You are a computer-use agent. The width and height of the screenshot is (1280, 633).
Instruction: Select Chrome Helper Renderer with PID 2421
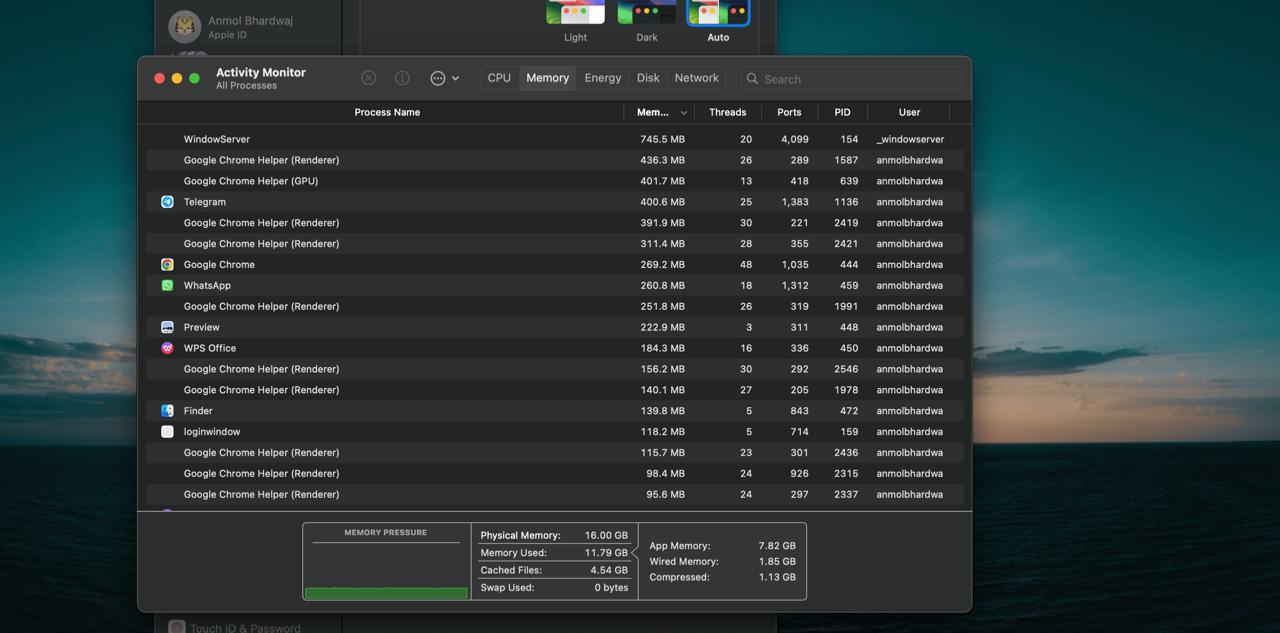coord(554,244)
